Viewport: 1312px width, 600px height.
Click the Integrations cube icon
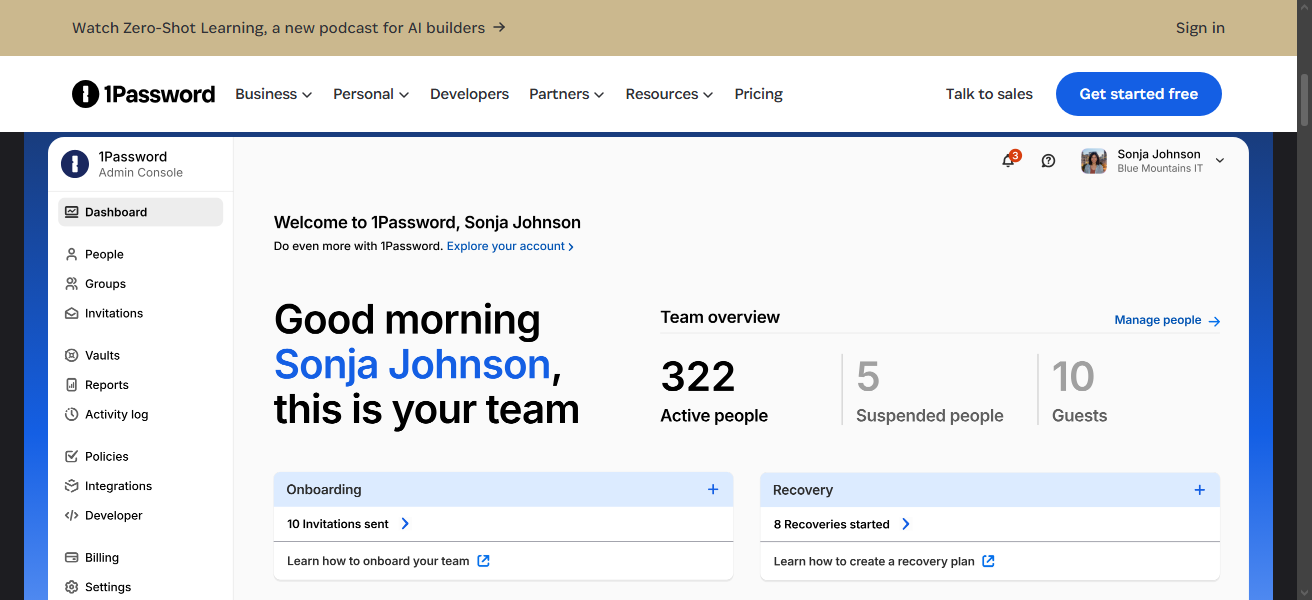click(x=72, y=486)
